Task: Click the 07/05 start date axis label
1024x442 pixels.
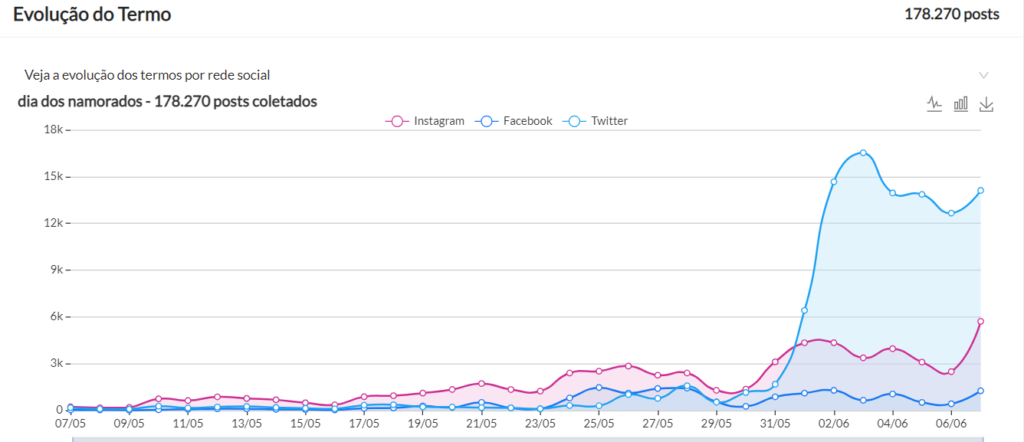Action: pyautogui.click(x=70, y=424)
